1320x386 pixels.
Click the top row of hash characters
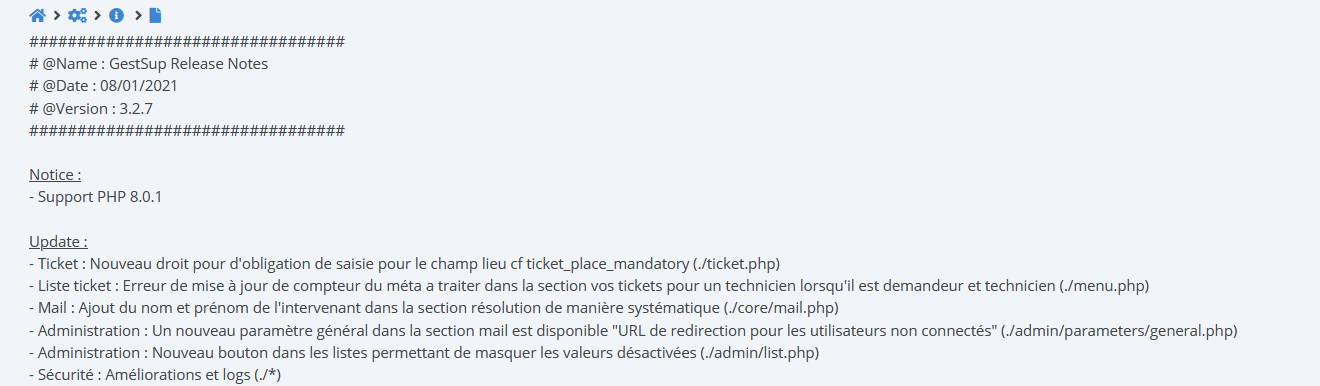coord(187,42)
